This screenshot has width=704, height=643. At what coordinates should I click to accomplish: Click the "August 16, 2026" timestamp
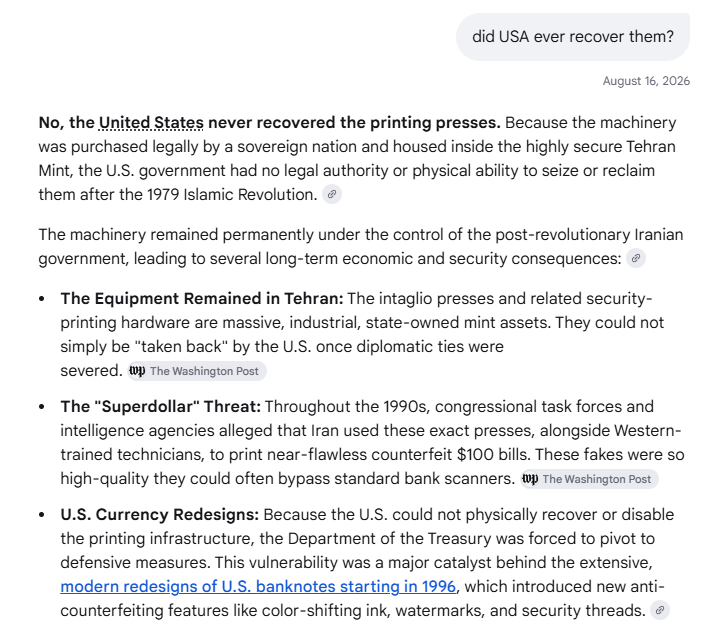click(646, 81)
